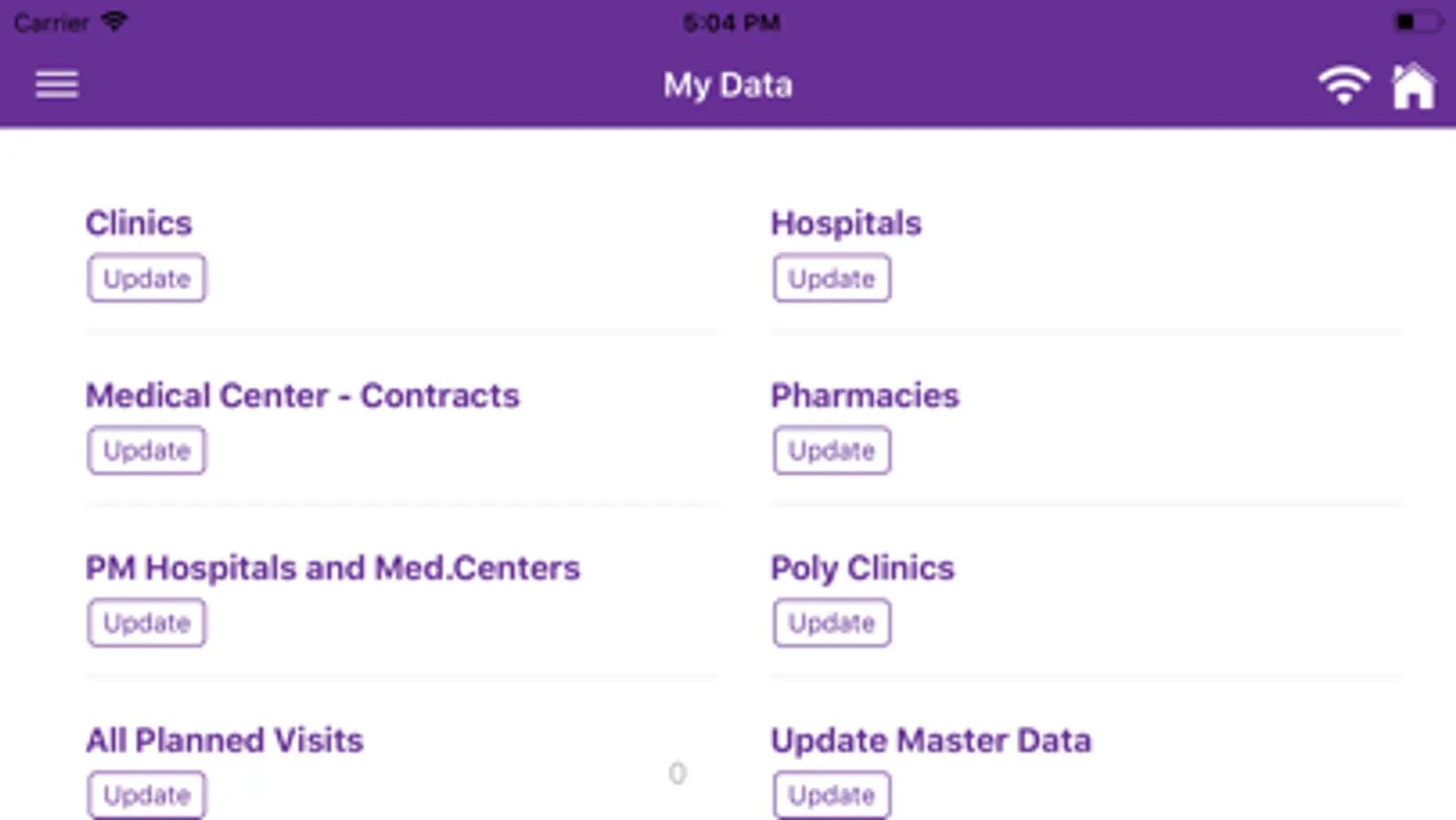Update PM Hospitals and Med.Centers data

[x=147, y=623]
